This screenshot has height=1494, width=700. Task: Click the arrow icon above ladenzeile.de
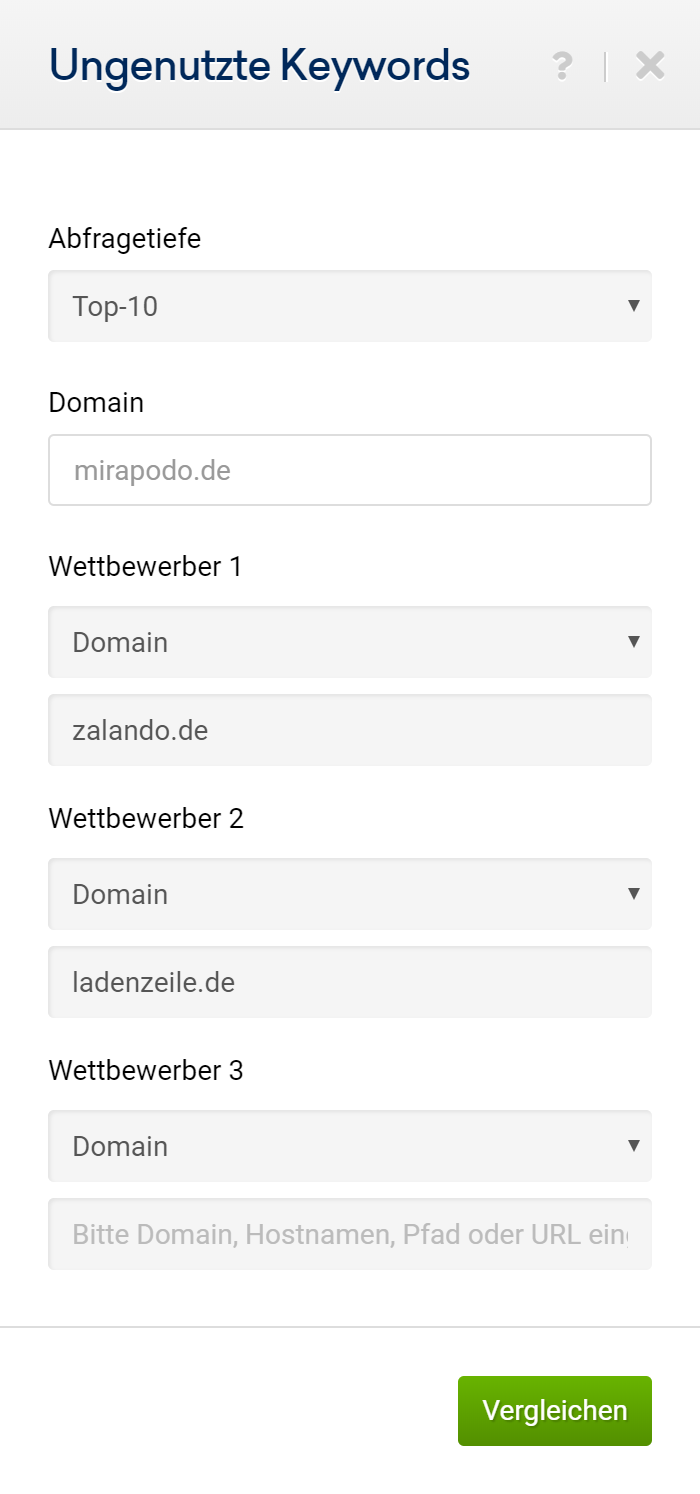click(x=633, y=893)
